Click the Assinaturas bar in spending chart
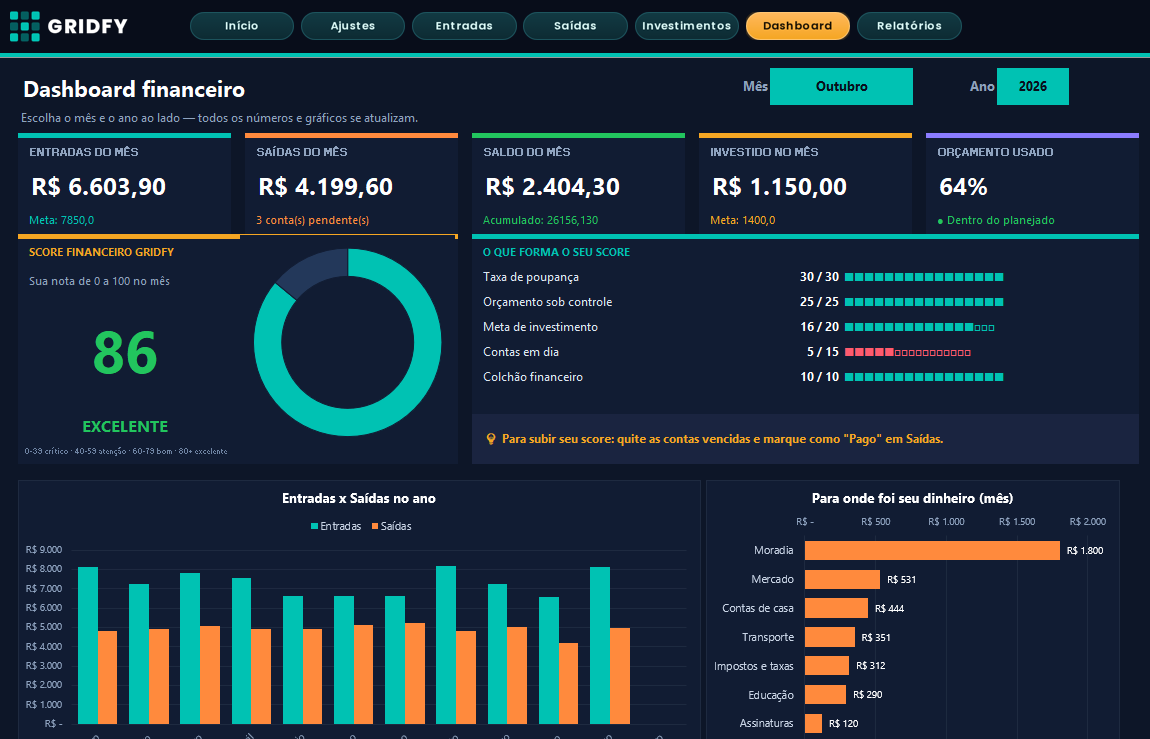 point(813,724)
